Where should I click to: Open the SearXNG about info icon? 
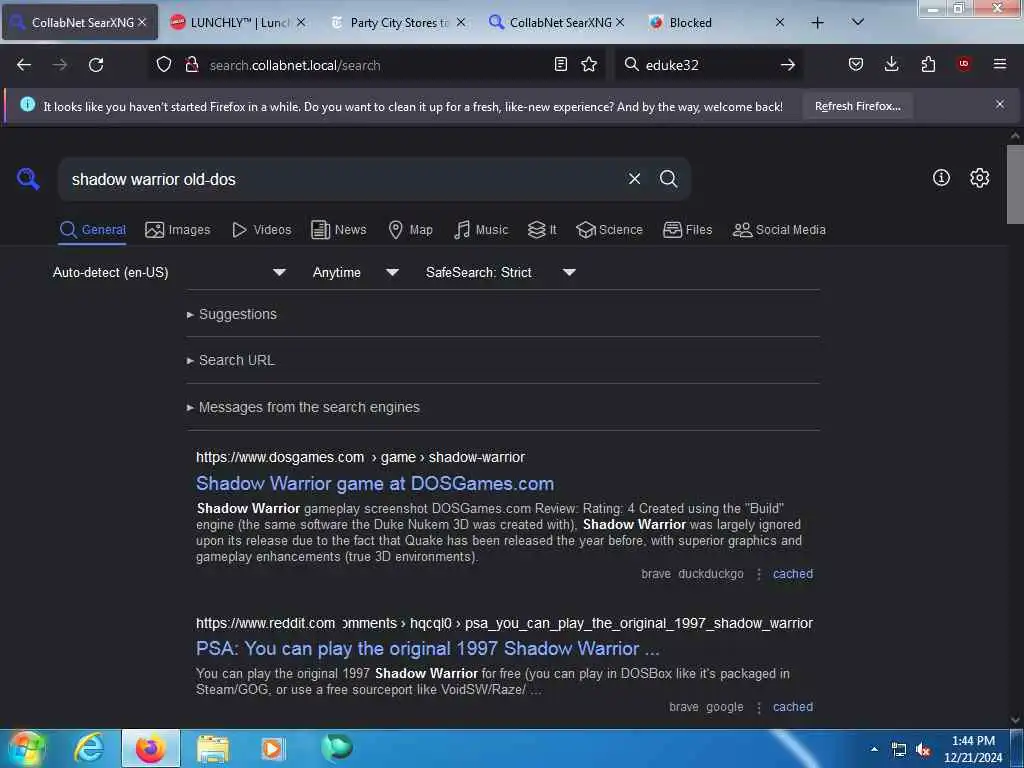coord(941,178)
